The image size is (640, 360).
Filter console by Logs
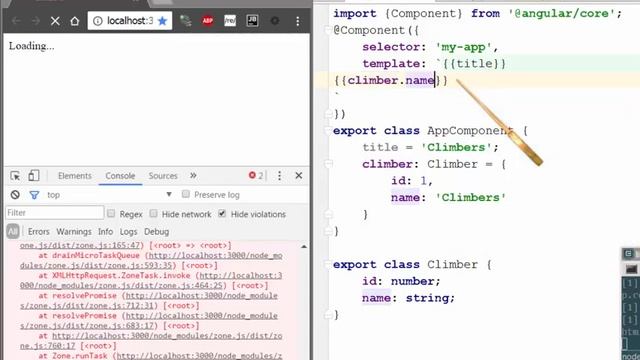coord(128,231)
